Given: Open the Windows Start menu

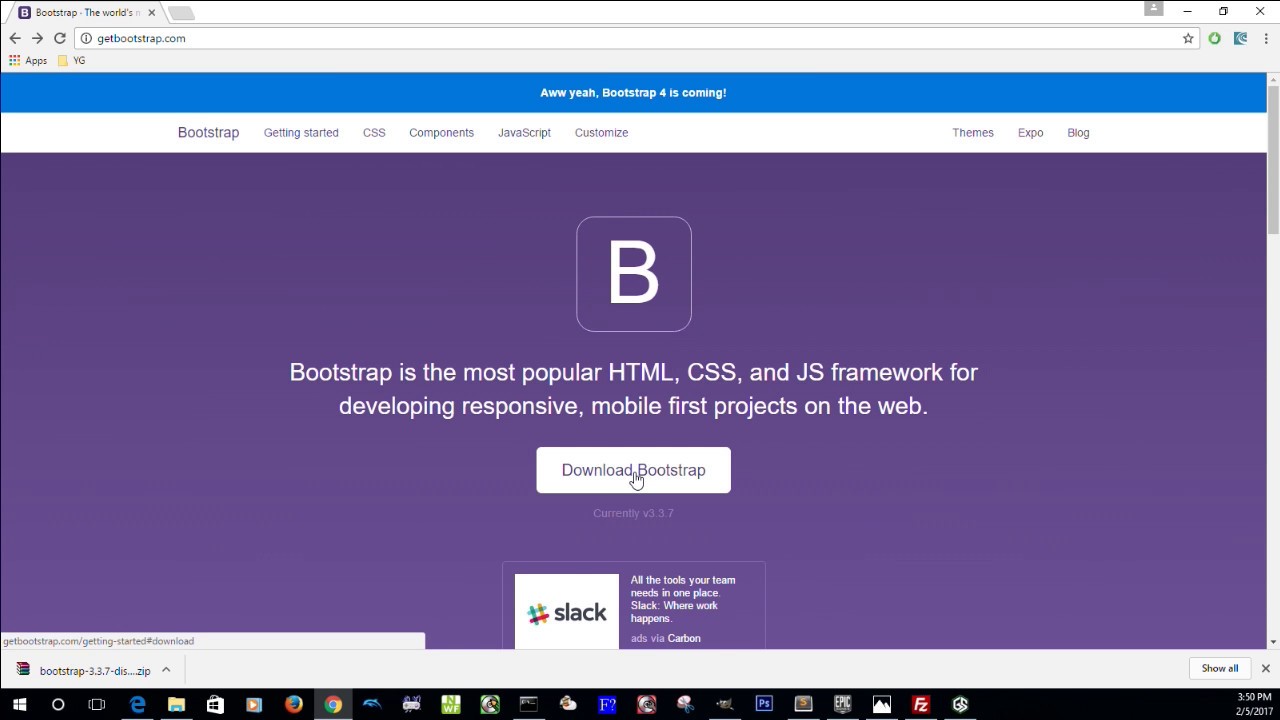Looking at the screenshot, I should 19,704.
